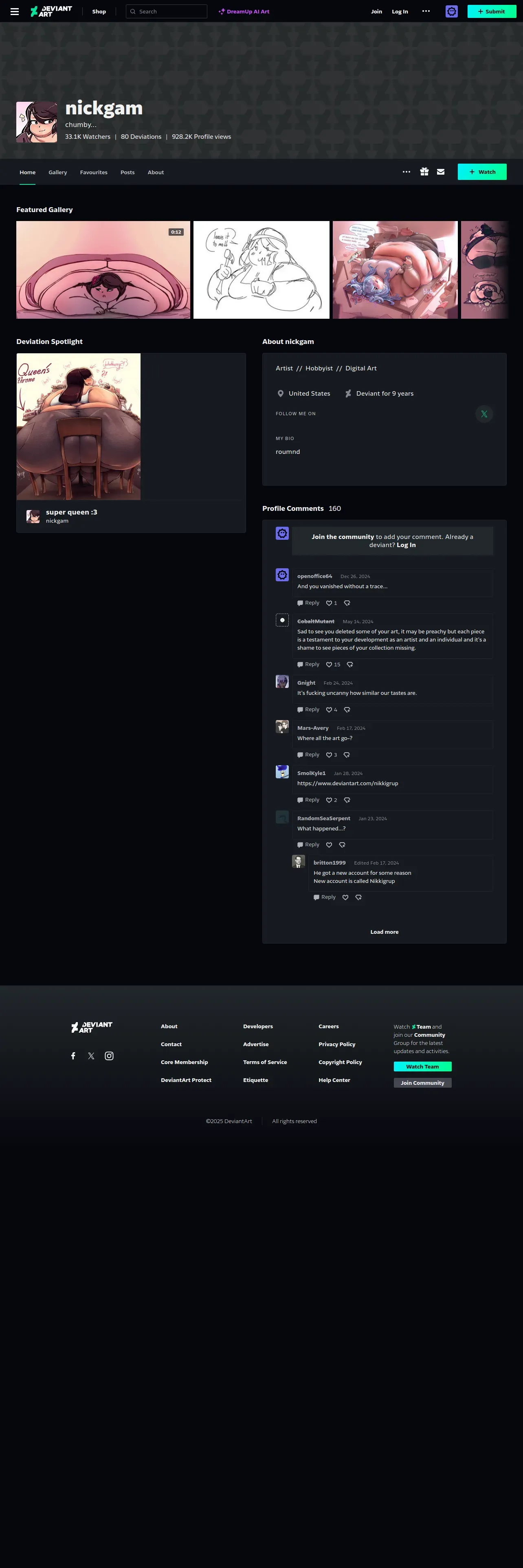Load more profile comments
The height and width of the screenshot is (1568, 523).
click(384, 932)
